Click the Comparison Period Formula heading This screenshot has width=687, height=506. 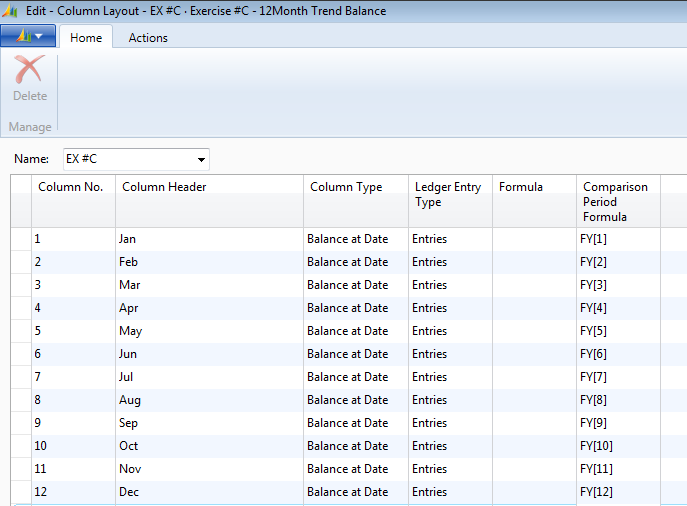click(x=617, y=202)
